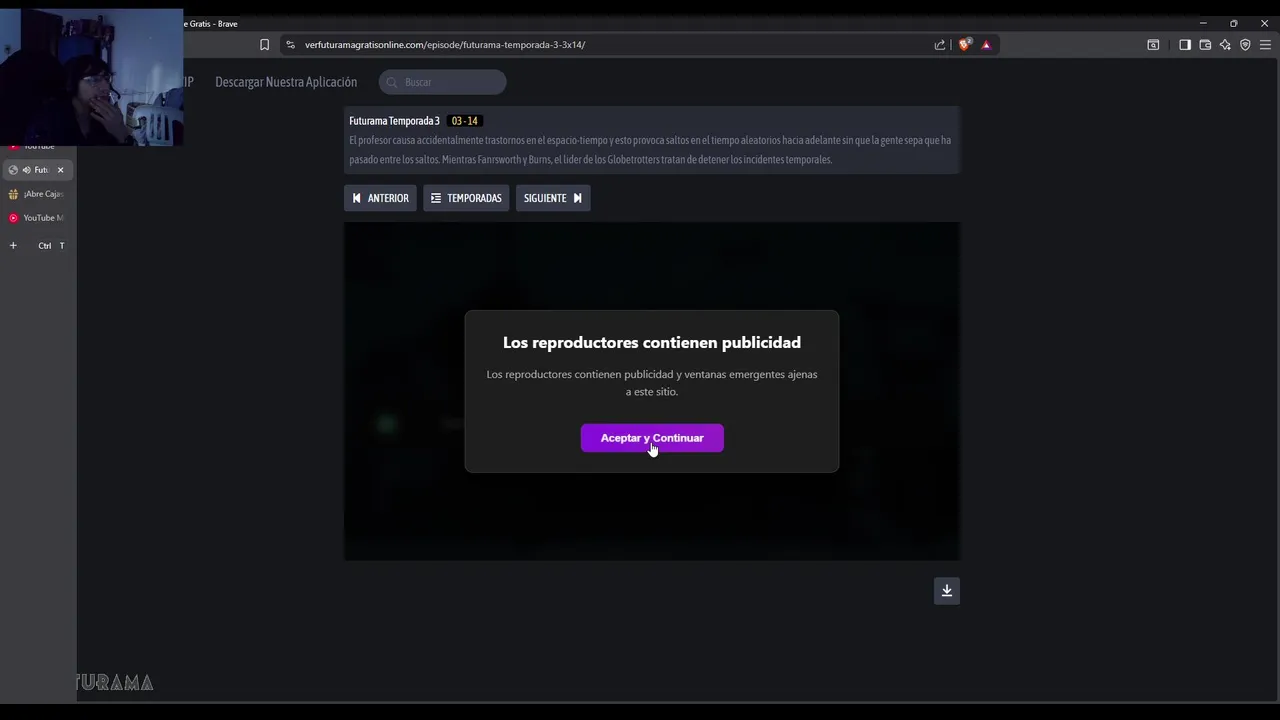The width and height of the screenshot is (1280, 720).
Task: Open the TEMPORADAS seasons list
Action: 466,198
